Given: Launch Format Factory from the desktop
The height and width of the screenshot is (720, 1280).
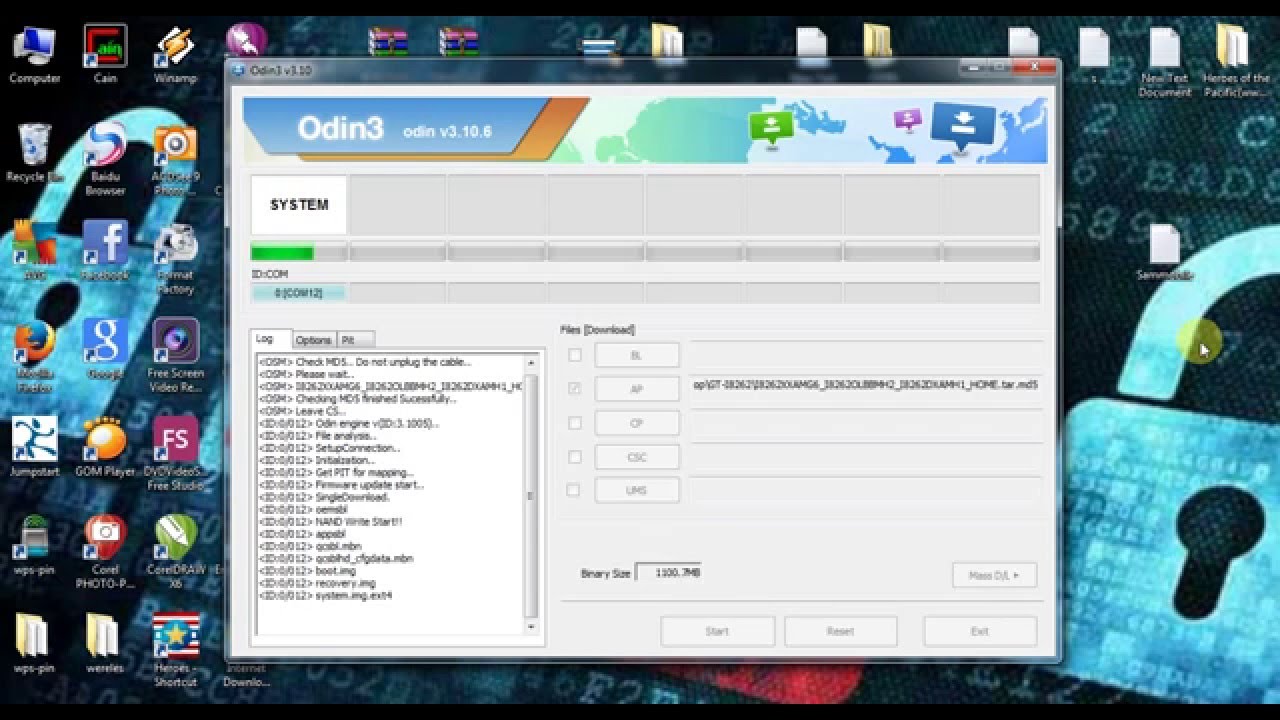Looking at the screenshot, I should pyautogui.click(x=175, y=257).
